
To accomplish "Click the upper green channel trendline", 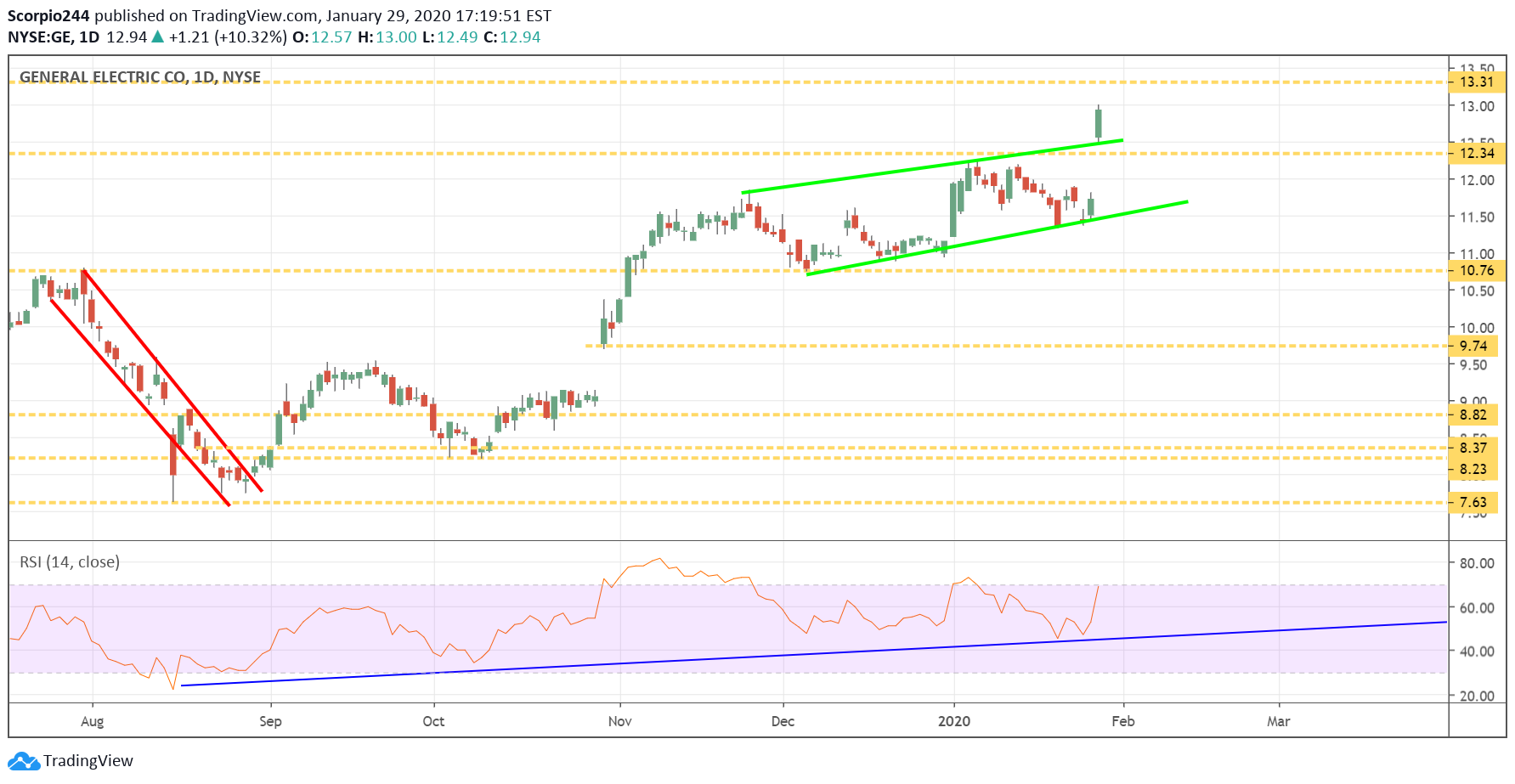I will click(932, 166).
